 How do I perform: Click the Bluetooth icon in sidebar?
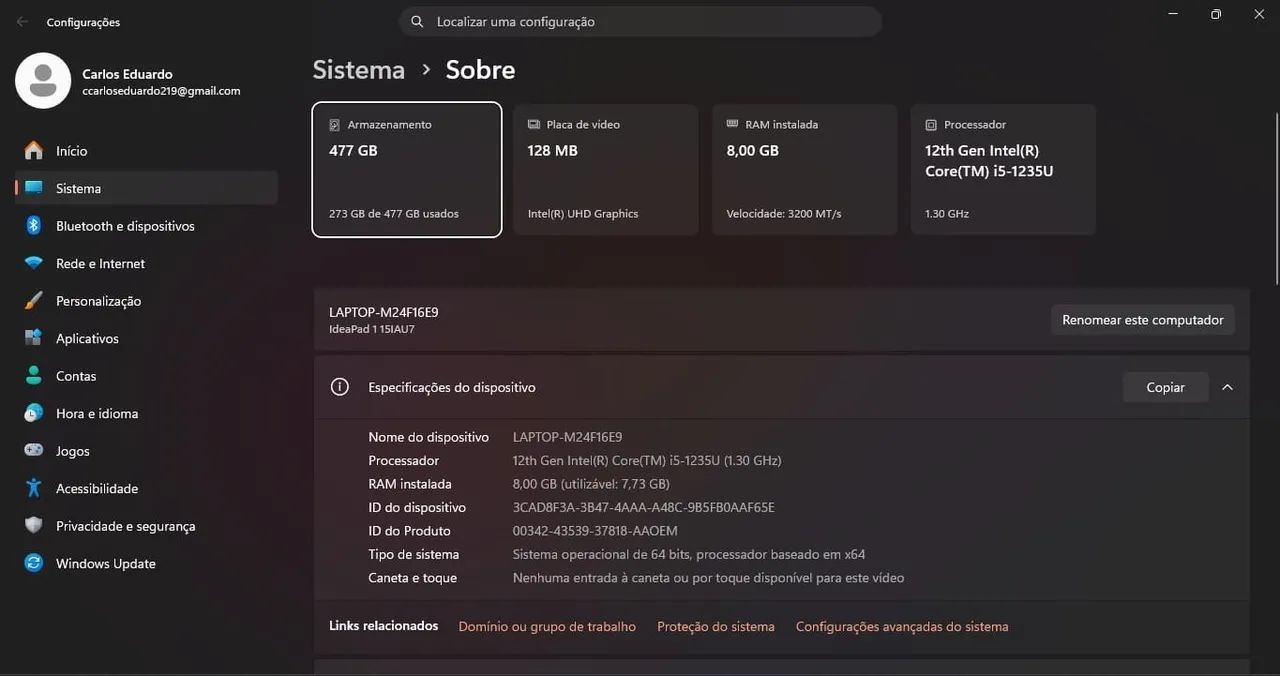tap(34, 226)
